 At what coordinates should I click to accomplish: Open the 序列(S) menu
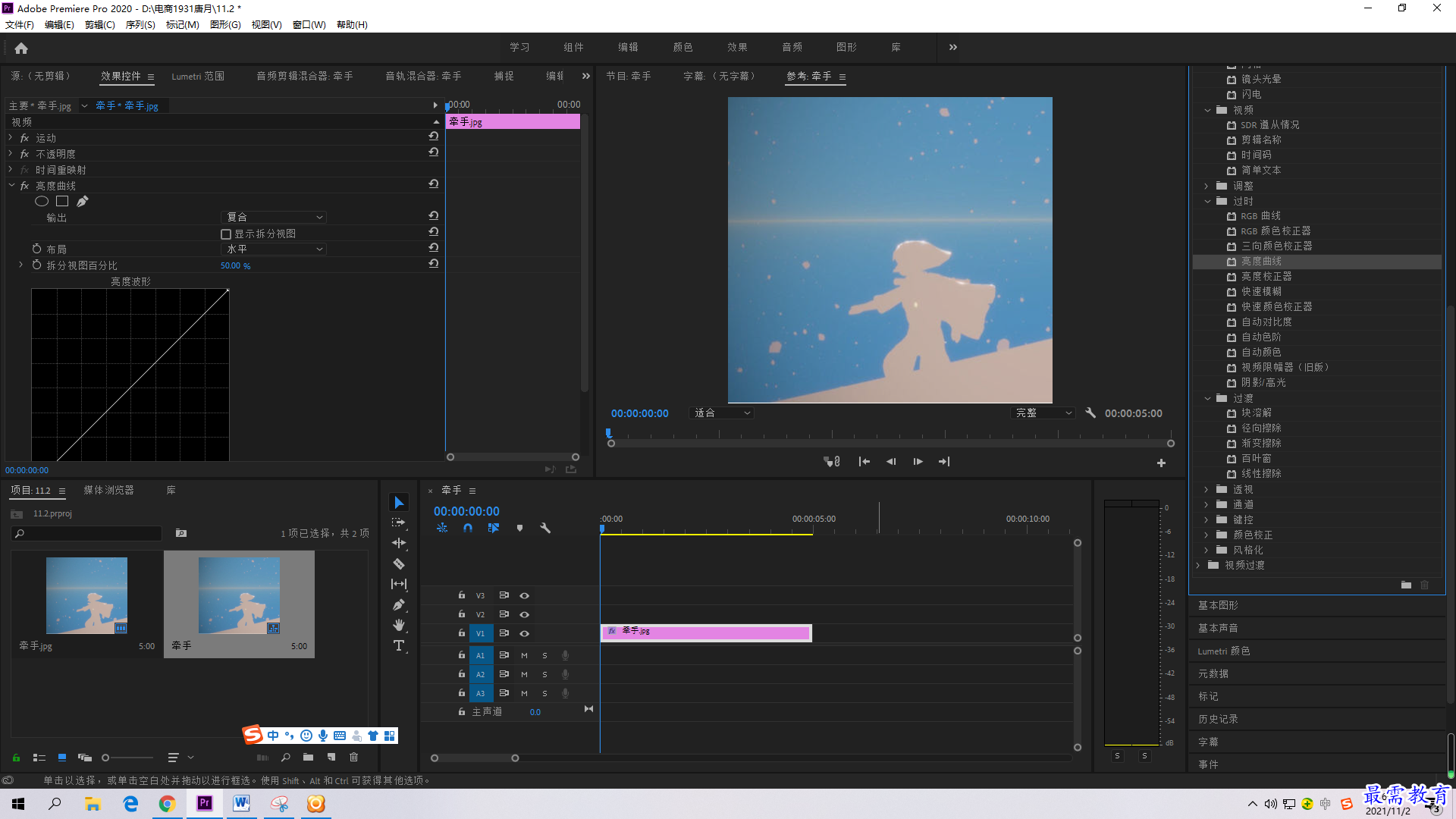[x=140, y=24]
